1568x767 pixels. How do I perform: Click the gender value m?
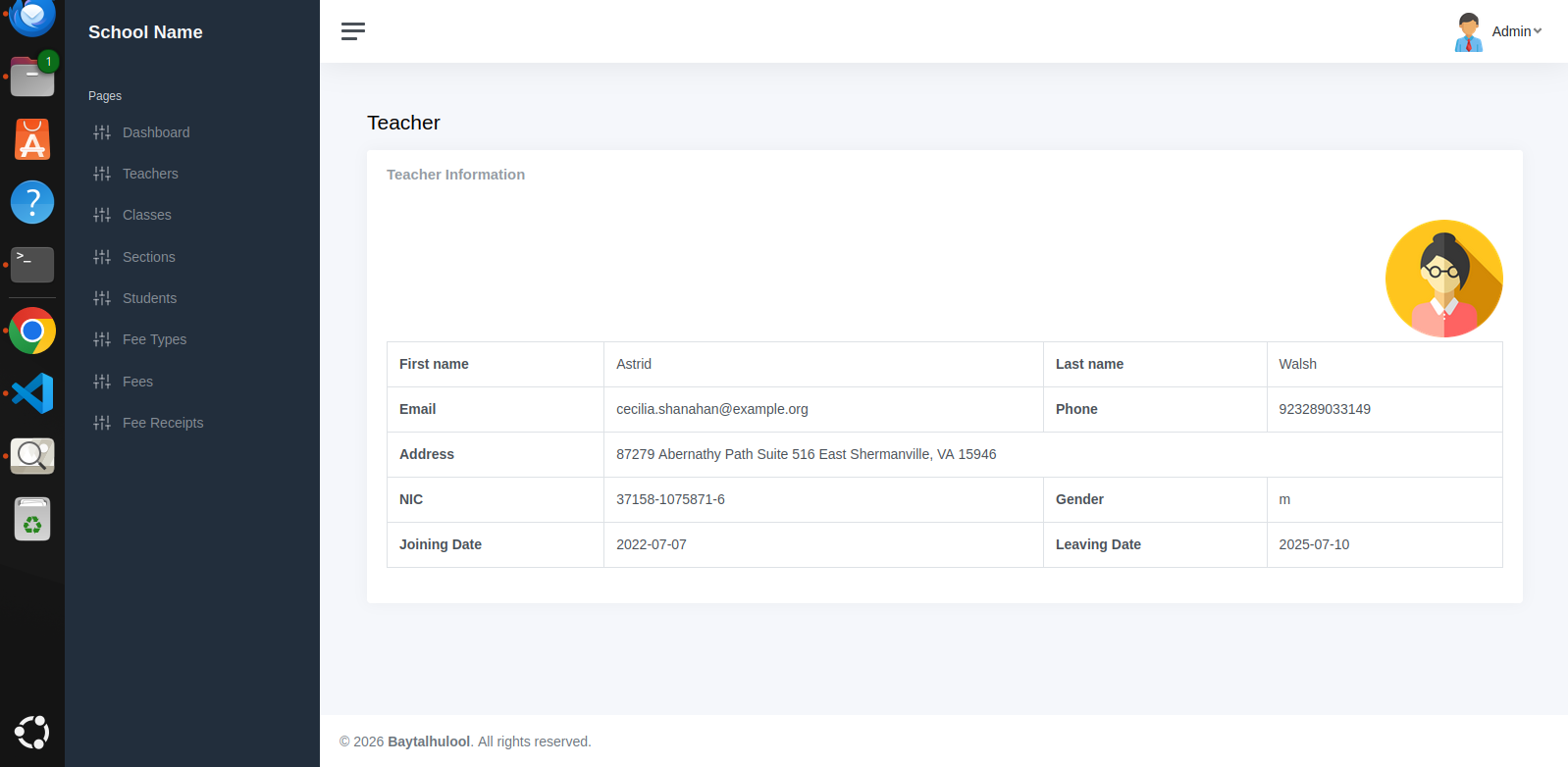[x=1284, y=499]
